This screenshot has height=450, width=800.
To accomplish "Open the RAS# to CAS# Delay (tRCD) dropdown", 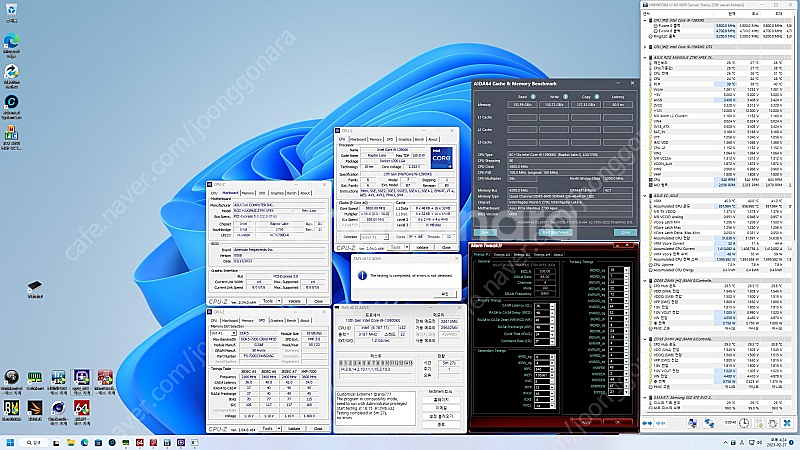I will click(x=552, y=313).
